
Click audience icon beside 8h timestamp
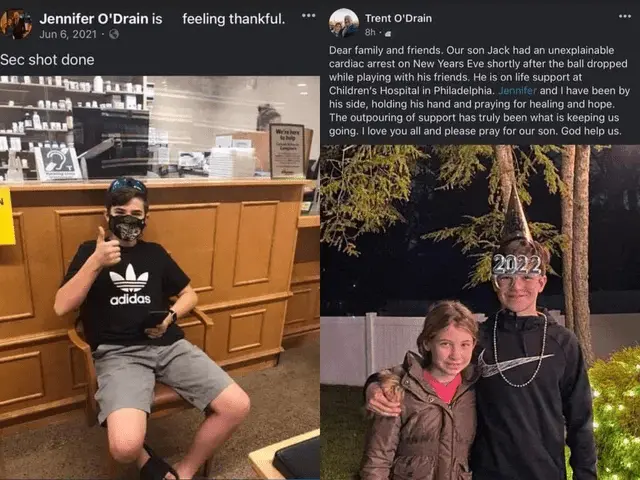point(388,33)
